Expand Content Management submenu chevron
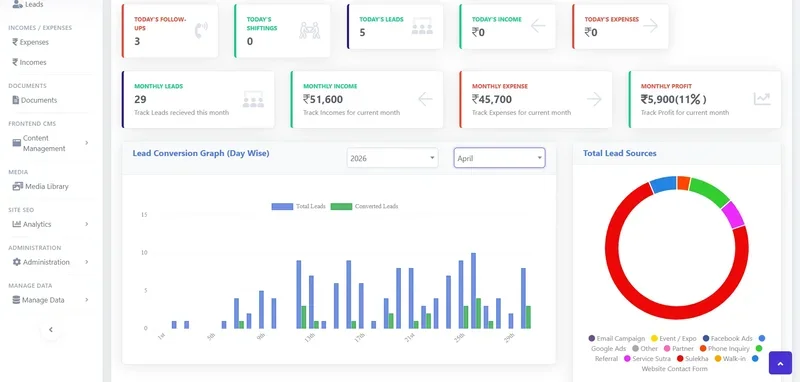This screenshot has width=800, height=382. tap(87, 143)
